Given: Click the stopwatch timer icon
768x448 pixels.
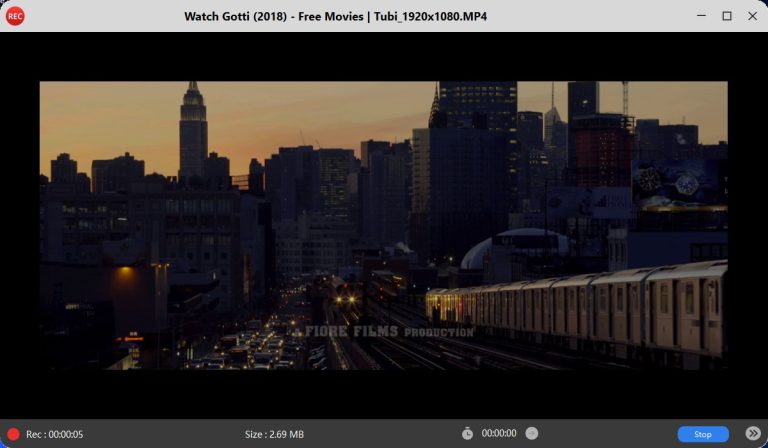Looking at the screenshot, I should pos(467,434).
